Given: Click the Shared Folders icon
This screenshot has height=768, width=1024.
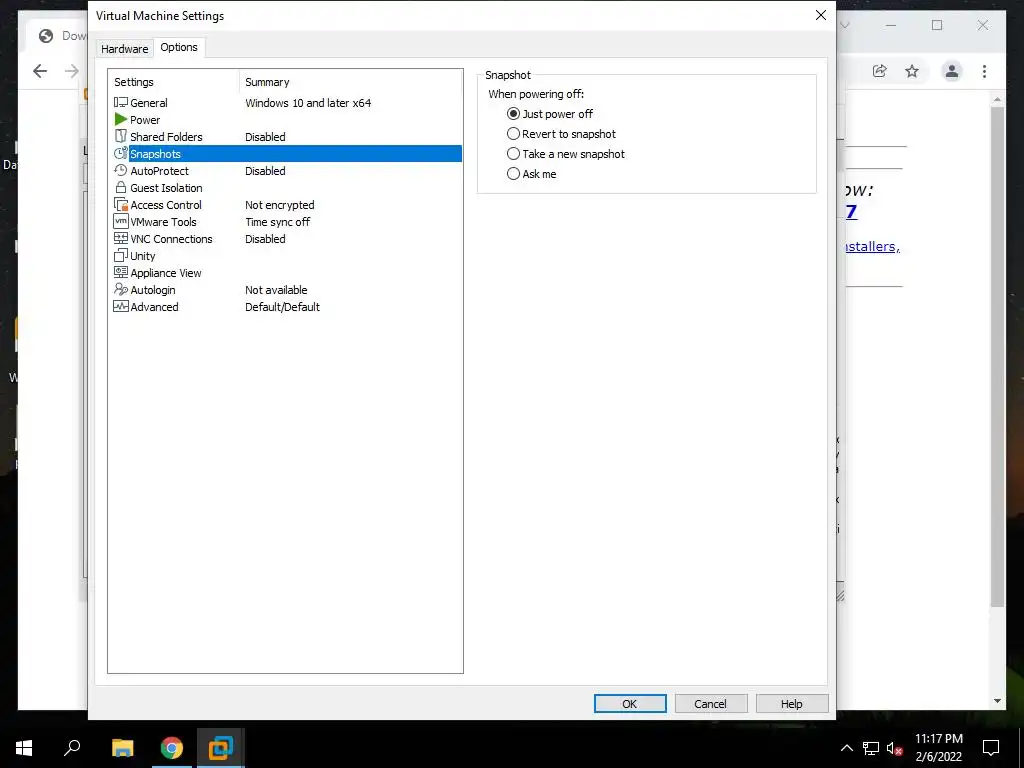Looking at the screenshot, I should (121, 136).
